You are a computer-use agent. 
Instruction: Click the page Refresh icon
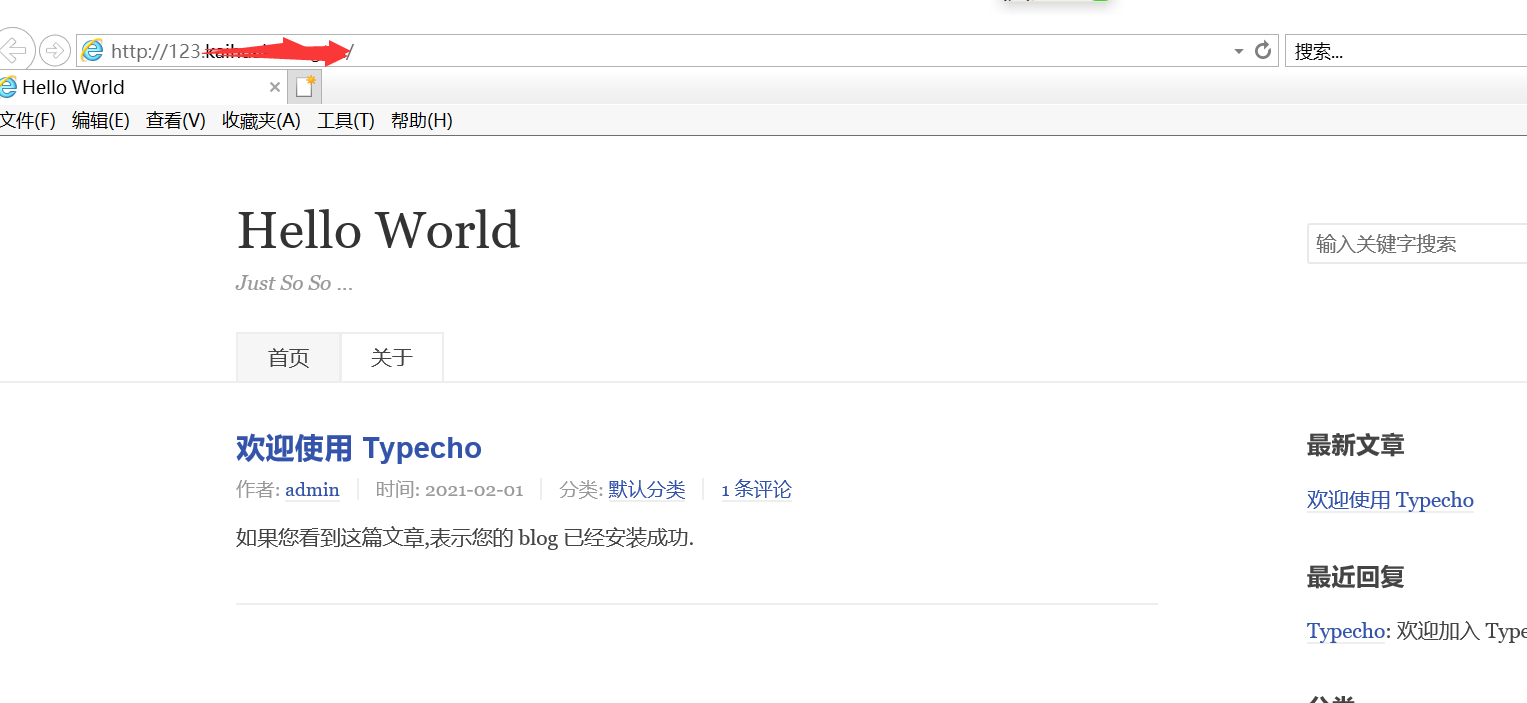(1262, 49)
